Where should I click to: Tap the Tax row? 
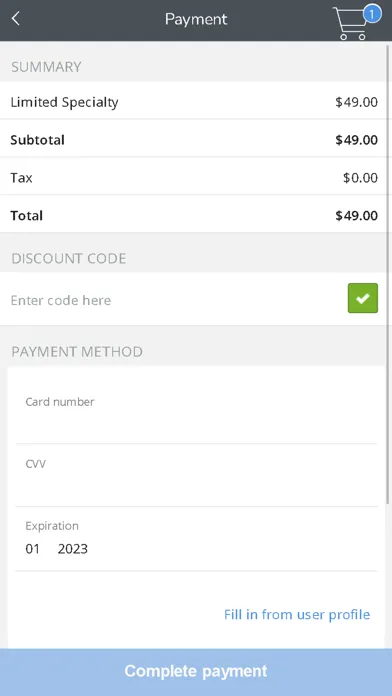click(x=194, y=178)
